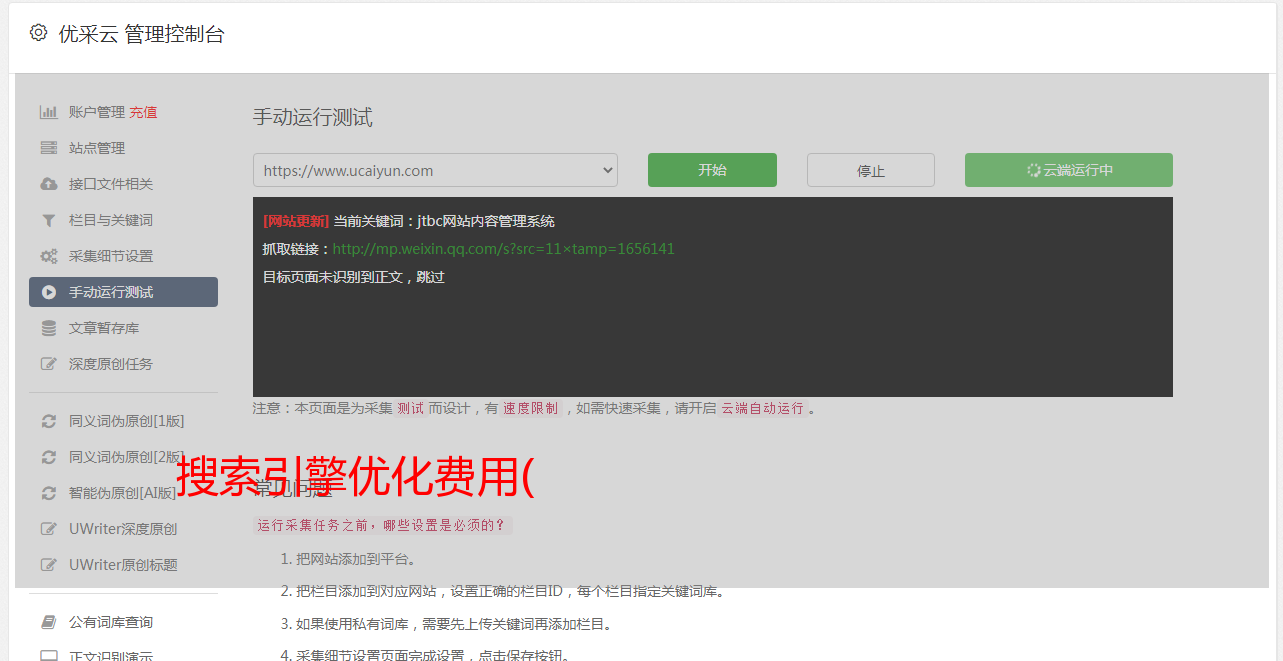The width and height of the screenshot is (1283, 661).
Task: Click the 云端运行中 status button
Action: pos(1069,170)
